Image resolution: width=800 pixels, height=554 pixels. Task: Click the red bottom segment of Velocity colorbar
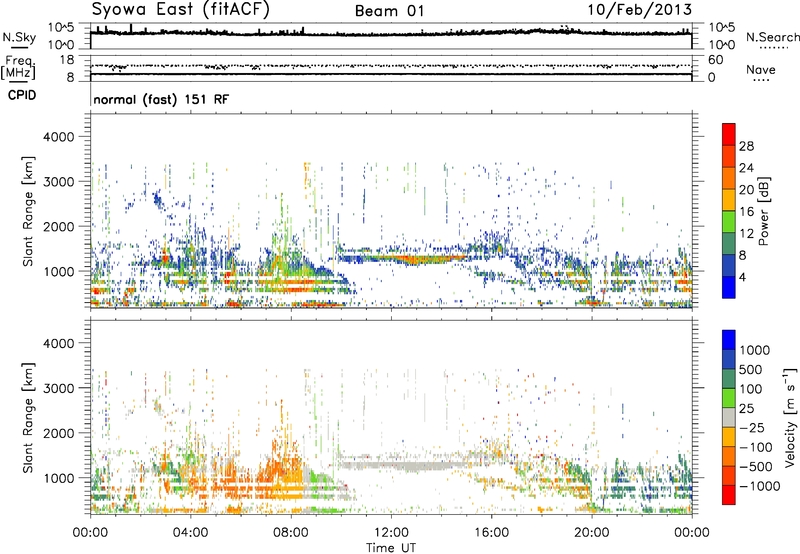729,495
